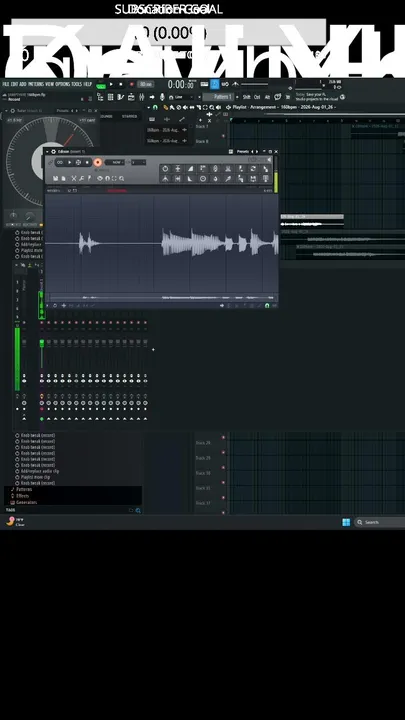
Task: Open the Channel rack view icon
Action: point(111,97)
